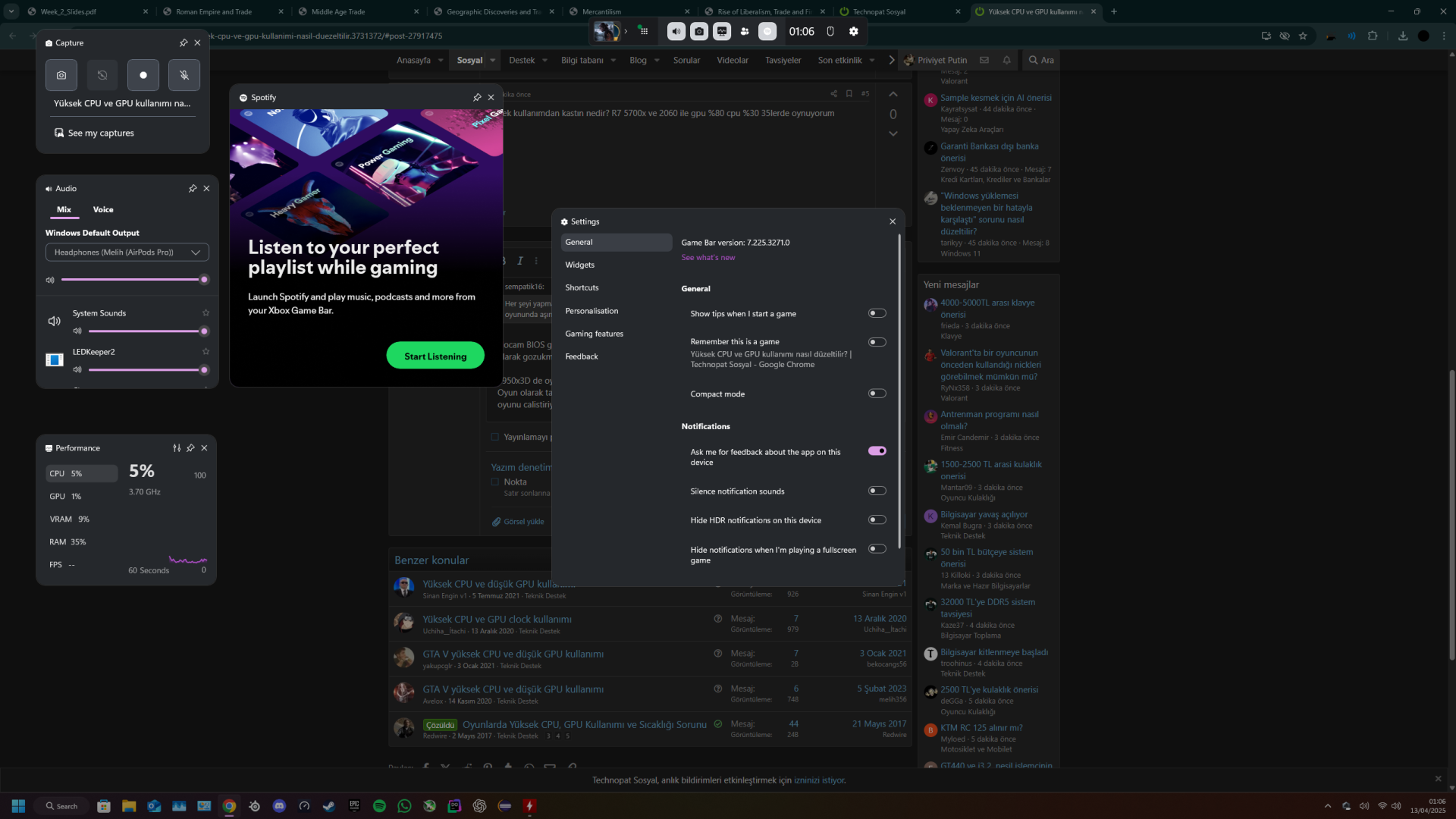Click Start Listening on Spotify

point(435,356)
